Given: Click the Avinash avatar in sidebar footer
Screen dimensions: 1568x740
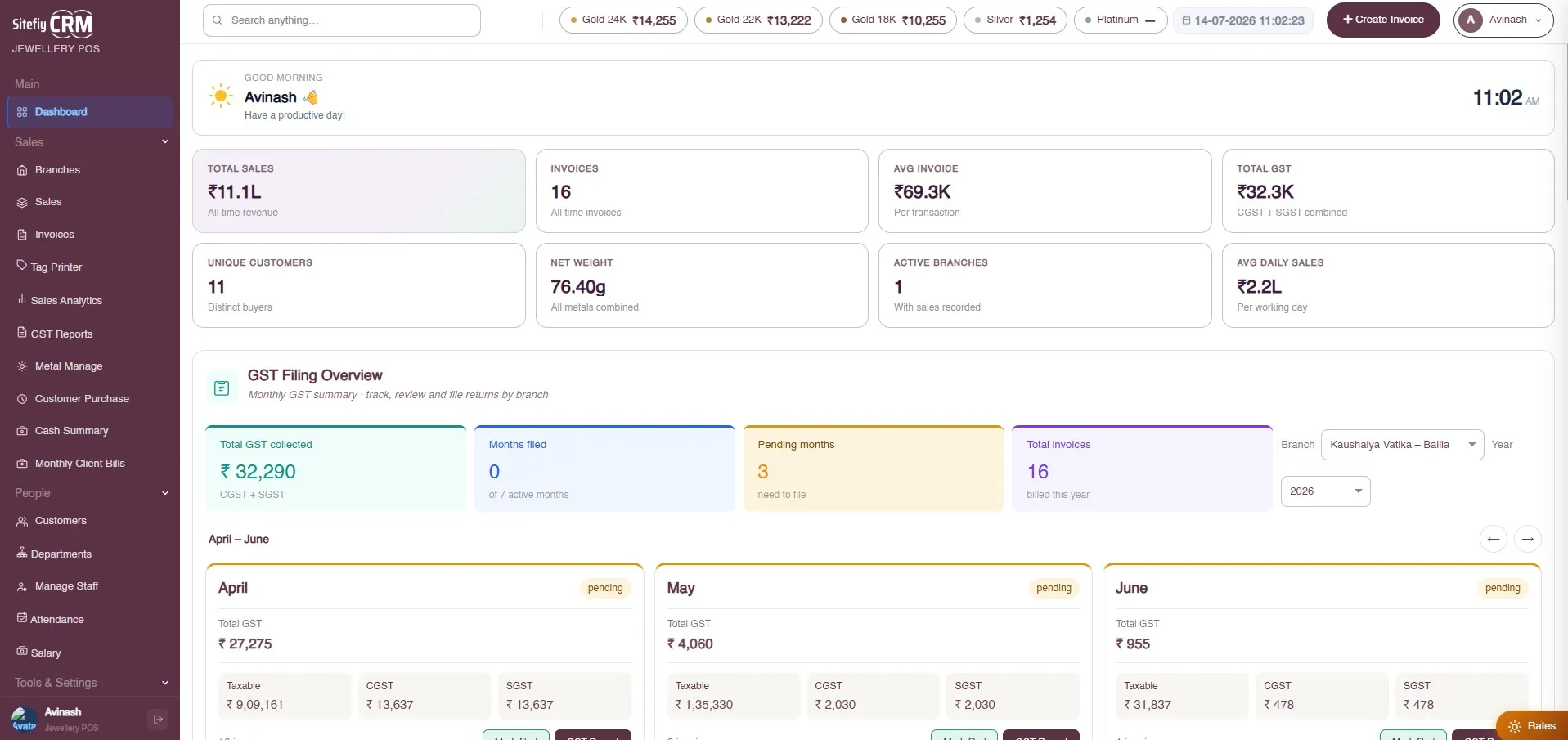Looking at the screenshot, I should click(x=25, y=719).
